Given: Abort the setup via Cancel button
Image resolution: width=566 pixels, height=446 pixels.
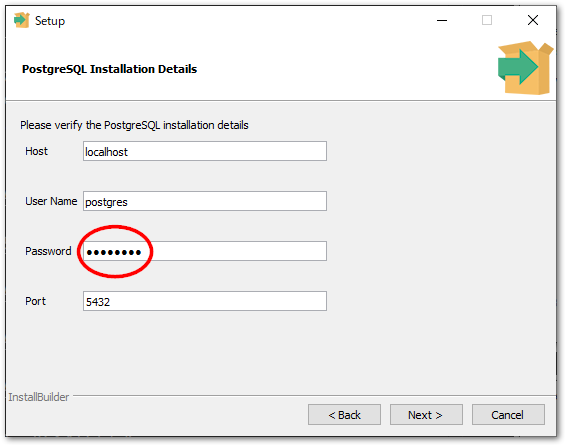Looking at the screenshot, I should coord(508,415).
